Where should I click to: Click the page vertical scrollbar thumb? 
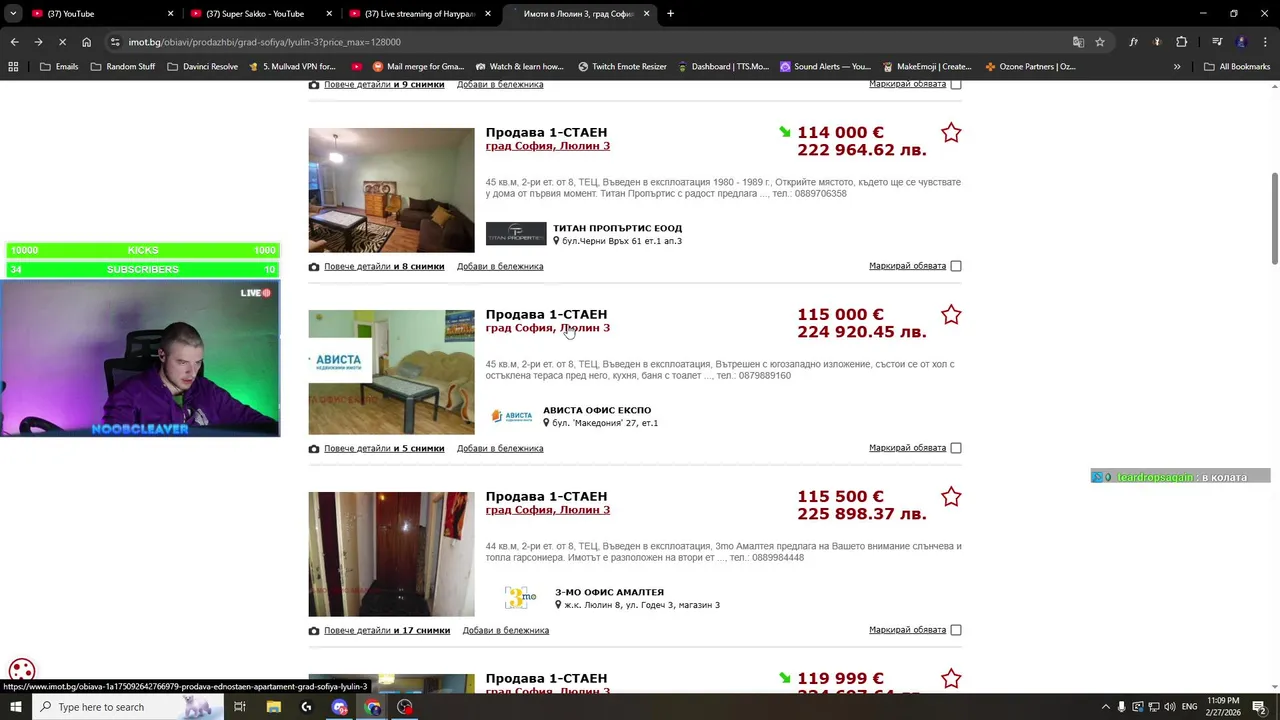1274,218
